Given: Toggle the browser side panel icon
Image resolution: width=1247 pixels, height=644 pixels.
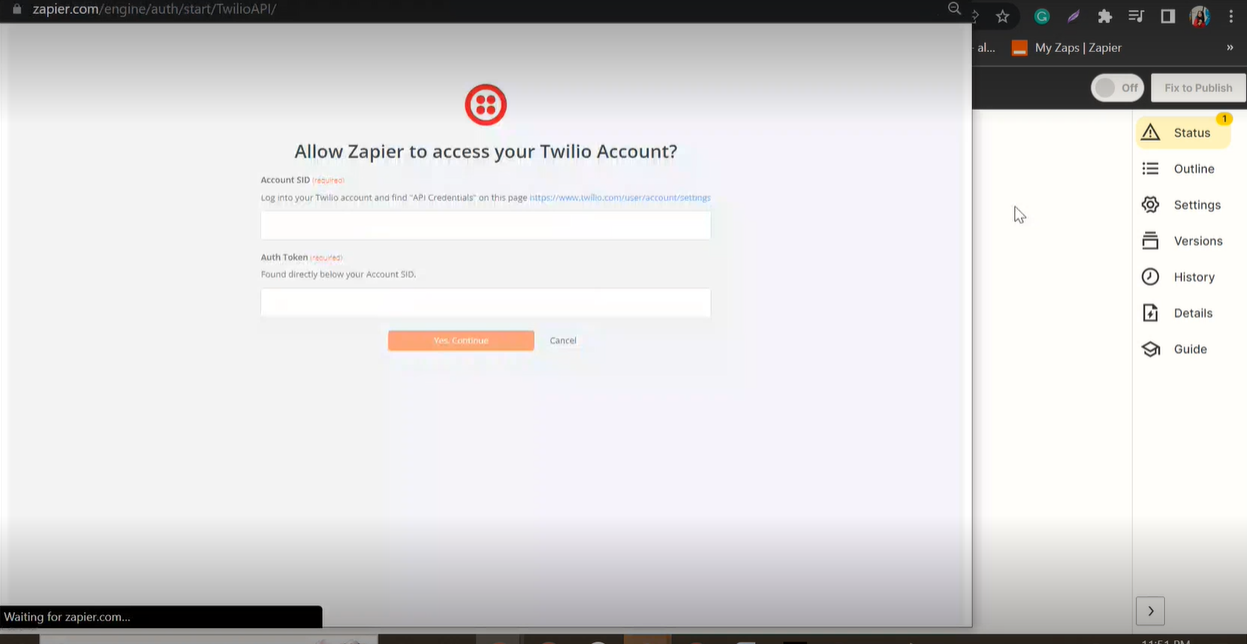Looking at the screenshot, I should coord(1167,16).
